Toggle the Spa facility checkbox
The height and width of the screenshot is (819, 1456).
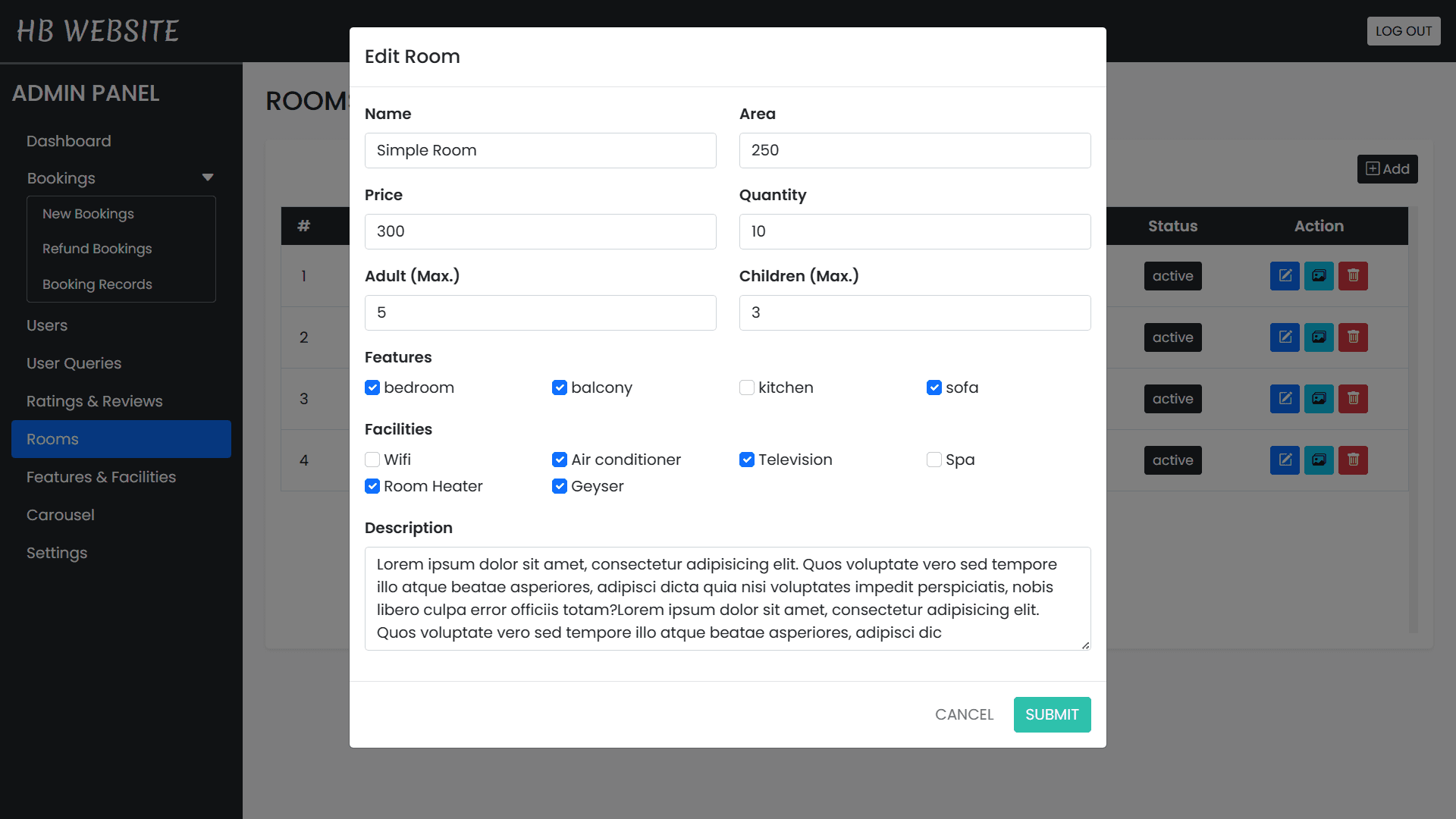pos(934,460)
